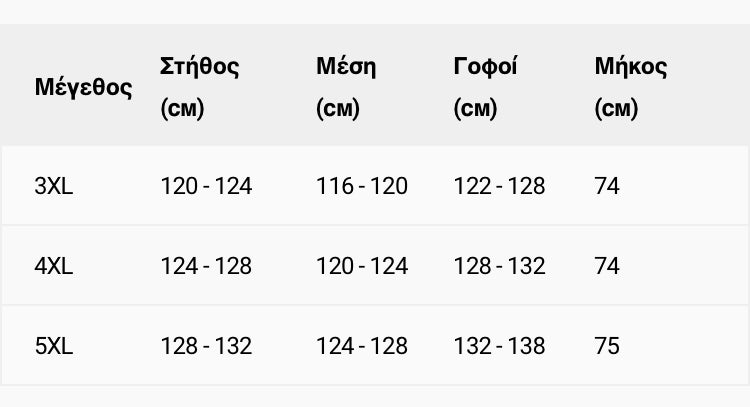The image size is (750, 407).
Task: Click the Γοφοί (см) column header
Action: (485, 87)
